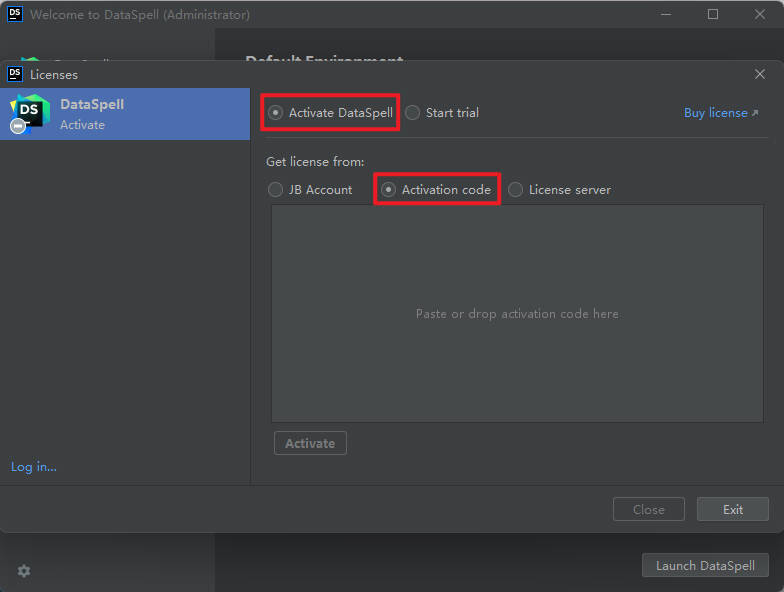The height and width of the screenshot is (592, 784).
Task: Select JB Account as the license source
Action: click(x=276, y=189)
